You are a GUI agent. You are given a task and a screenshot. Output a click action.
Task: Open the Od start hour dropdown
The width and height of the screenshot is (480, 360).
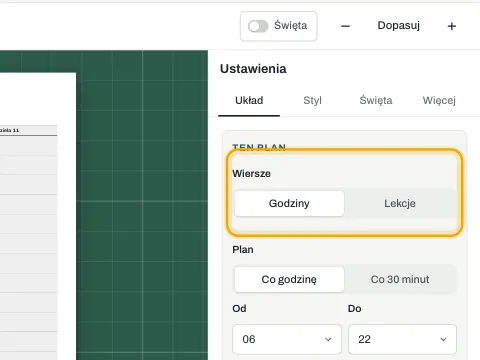click(x=287, y=339)
